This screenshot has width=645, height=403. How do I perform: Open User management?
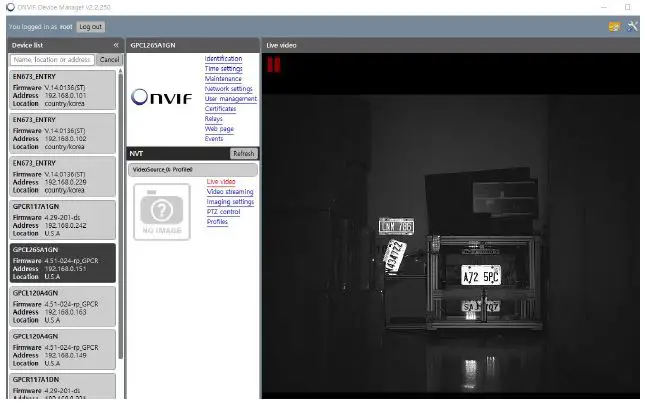[x=230, y=99]
